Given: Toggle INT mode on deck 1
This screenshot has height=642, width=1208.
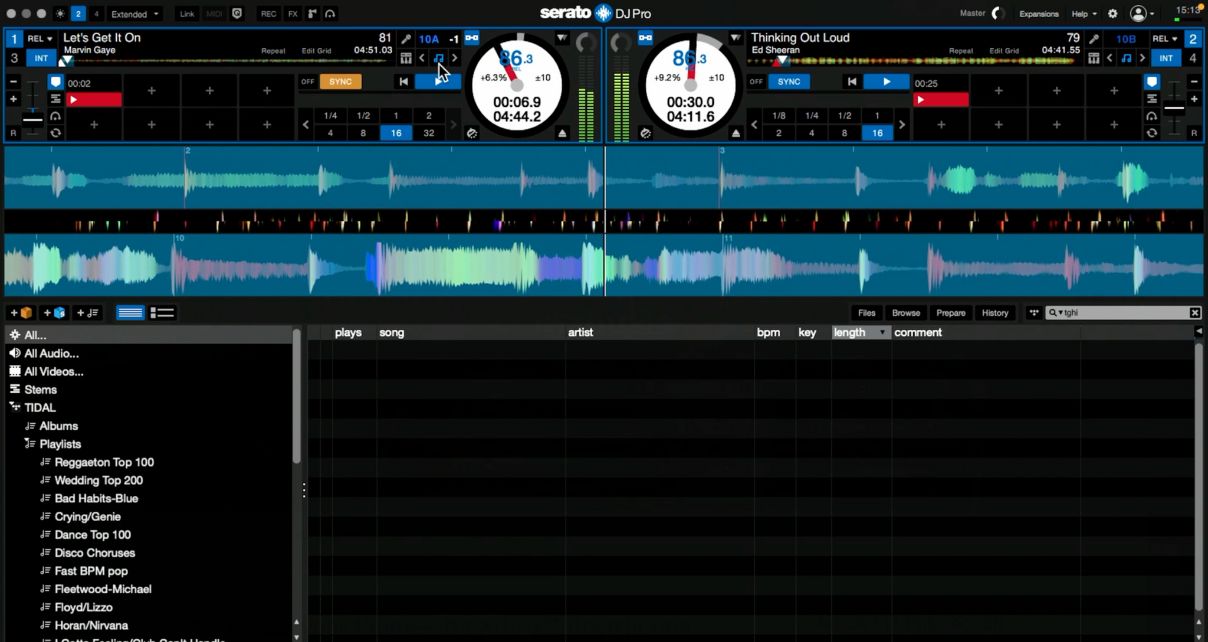Looking at the screenshot, I should 41,58.
